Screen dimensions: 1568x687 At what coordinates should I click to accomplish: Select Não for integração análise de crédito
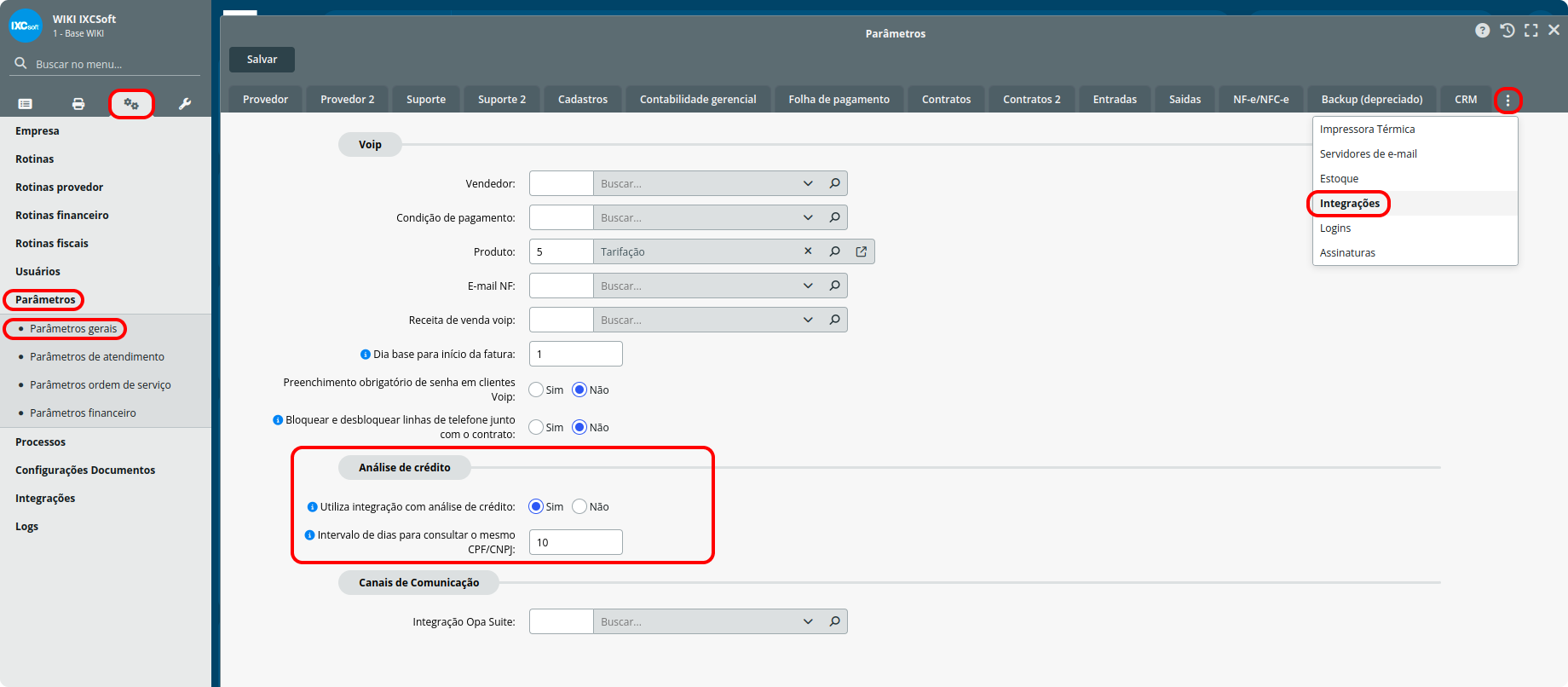pos(579,506)
